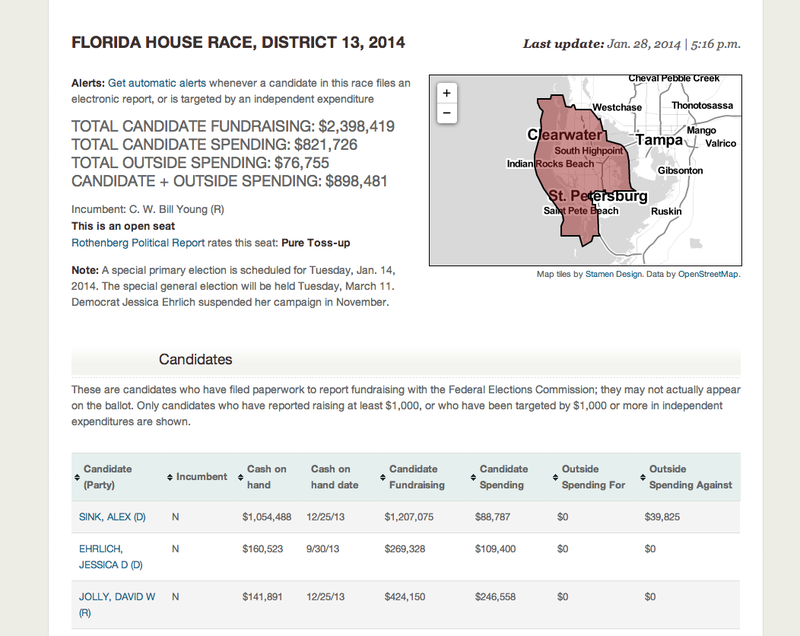Sort by Outside Spending For column
This screenshot has width=800, height=636.
coord(593,477)
